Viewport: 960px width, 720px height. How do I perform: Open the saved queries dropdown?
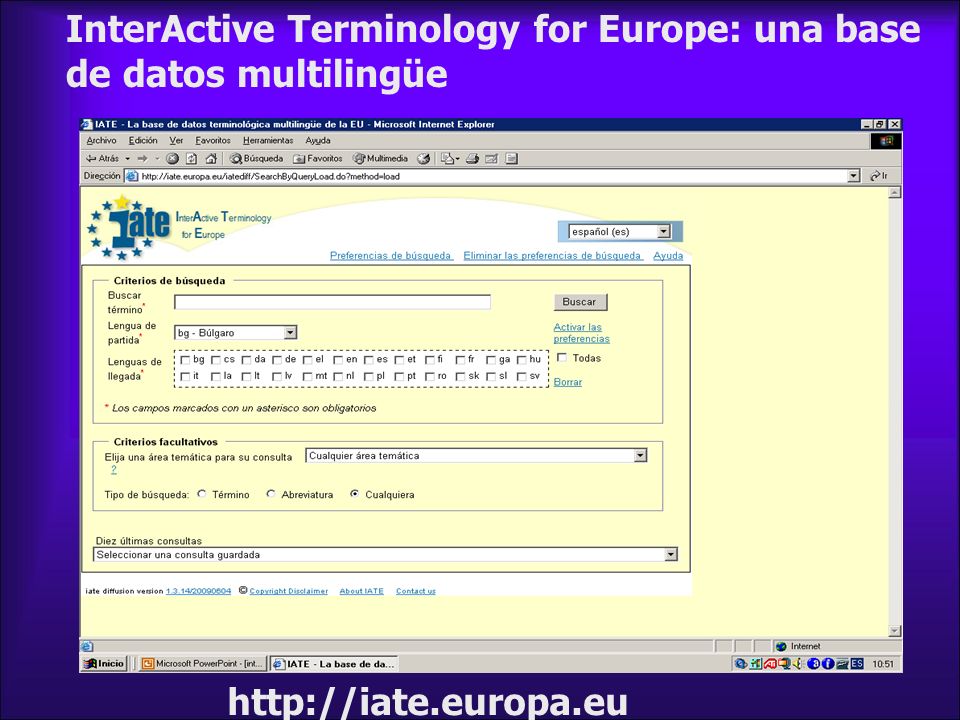point(386,555)
